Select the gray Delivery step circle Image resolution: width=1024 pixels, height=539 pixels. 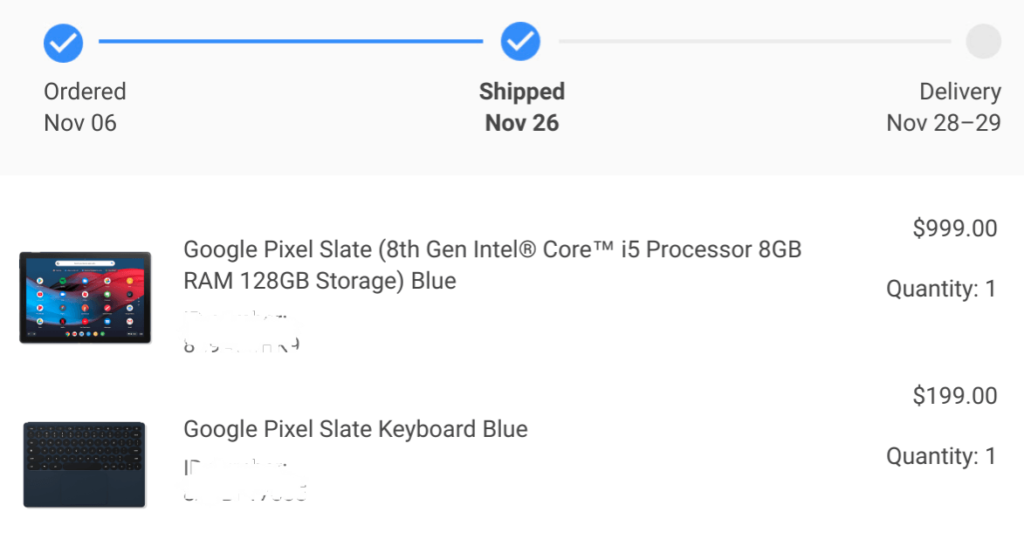pyautogui.click(x=984, y=41)
